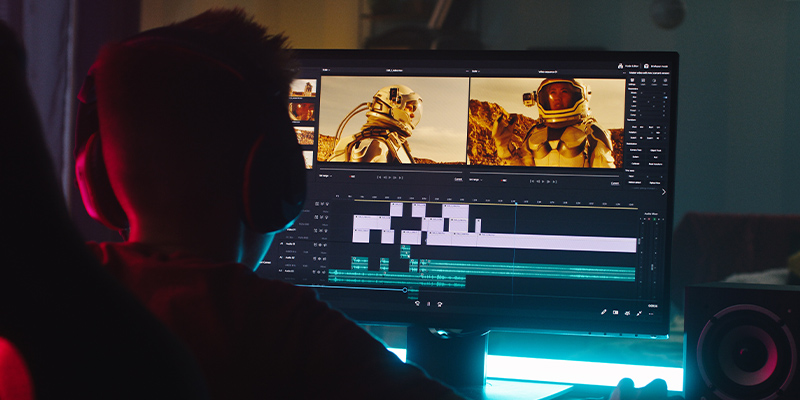Click the expand arrows icon at bottom right
The height and width of the screenshot is (400, 800).
pos(639,313)
